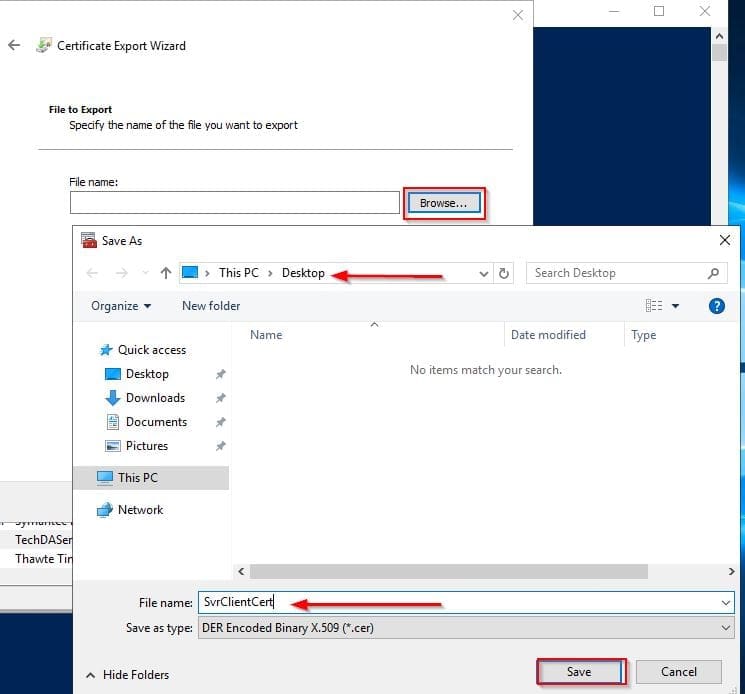Screen dimensions: 745x694
Task: Select the Desktop folder in Quick access
Action: point(147,374)
